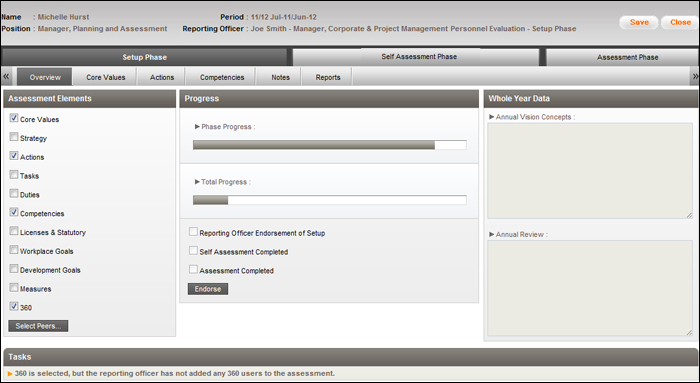Uncheck the Core Values checkbox
Viewport: 700px width, 383px height.
(x=14, y=118)
